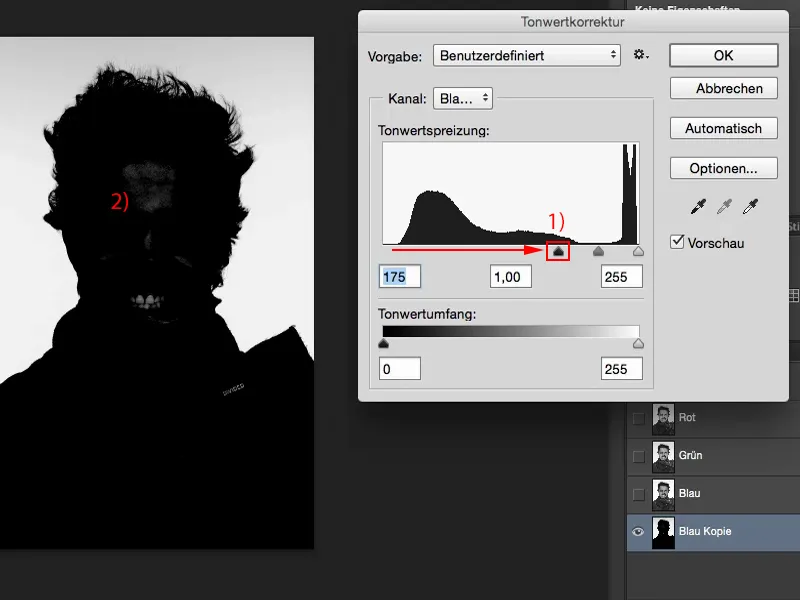Apply Automatisch auto levels
800x600 pixels.
[723, 128]
